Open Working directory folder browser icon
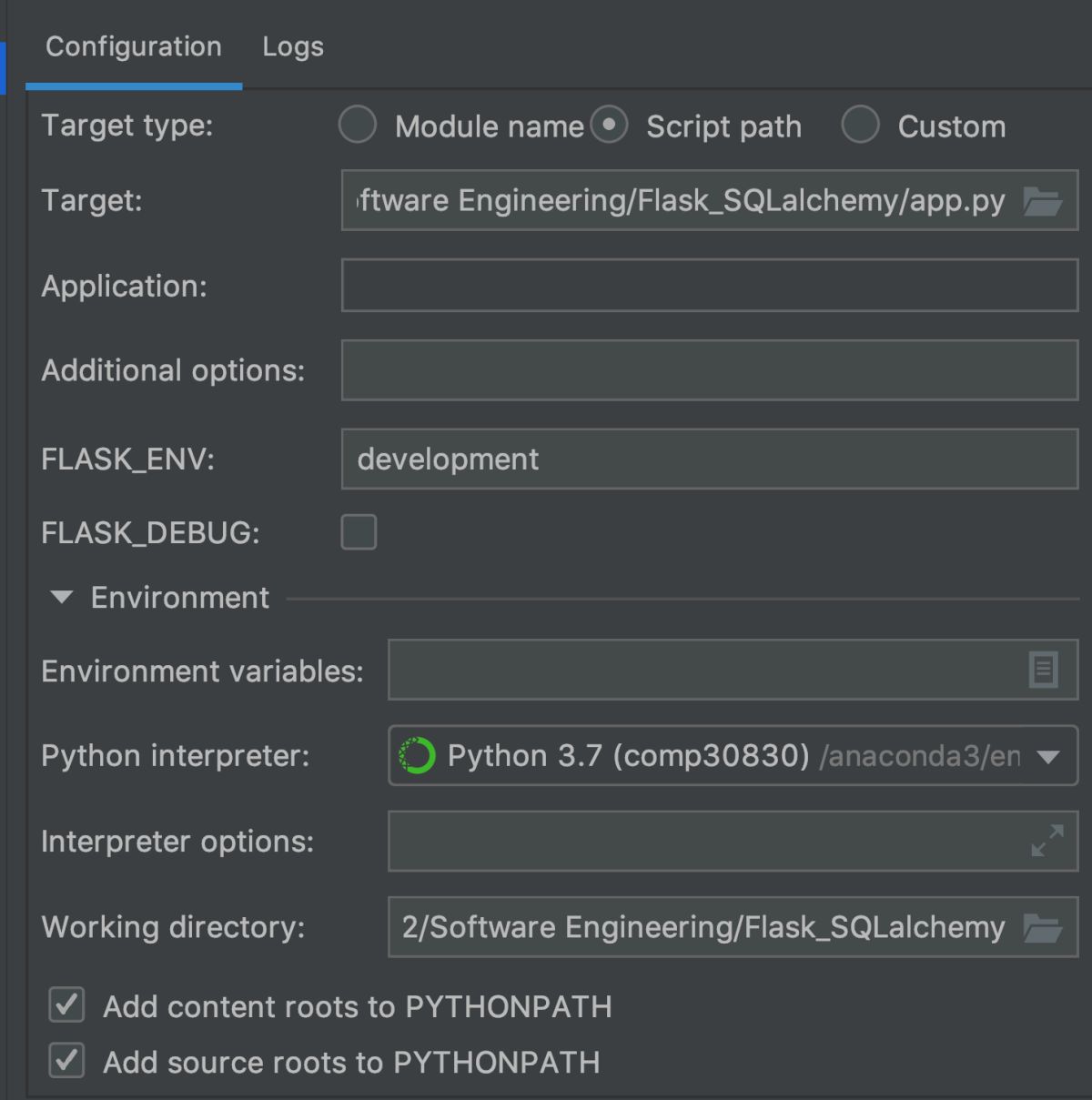Image resolution: width=1092 pixels, height=1100 pixels. tap(1042, 928)
